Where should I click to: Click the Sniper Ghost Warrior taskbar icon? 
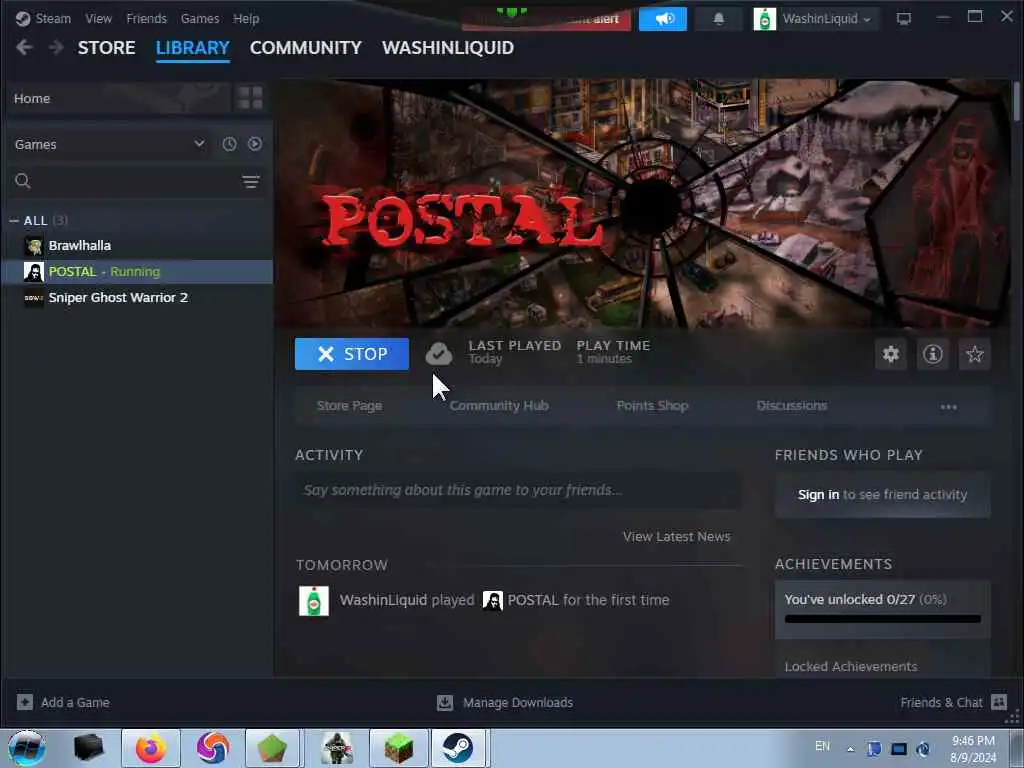tap(337, 748)
